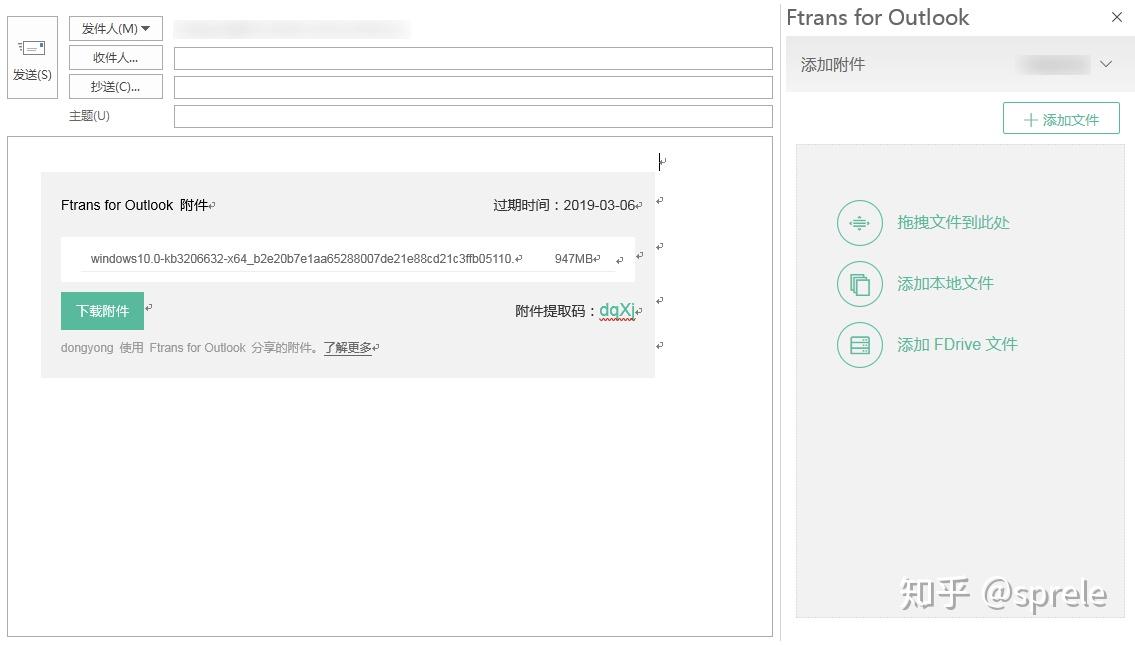Open the 了解更多 learn more link
Viewport: 1135px width, 645px height.
(x=347, y=347)
